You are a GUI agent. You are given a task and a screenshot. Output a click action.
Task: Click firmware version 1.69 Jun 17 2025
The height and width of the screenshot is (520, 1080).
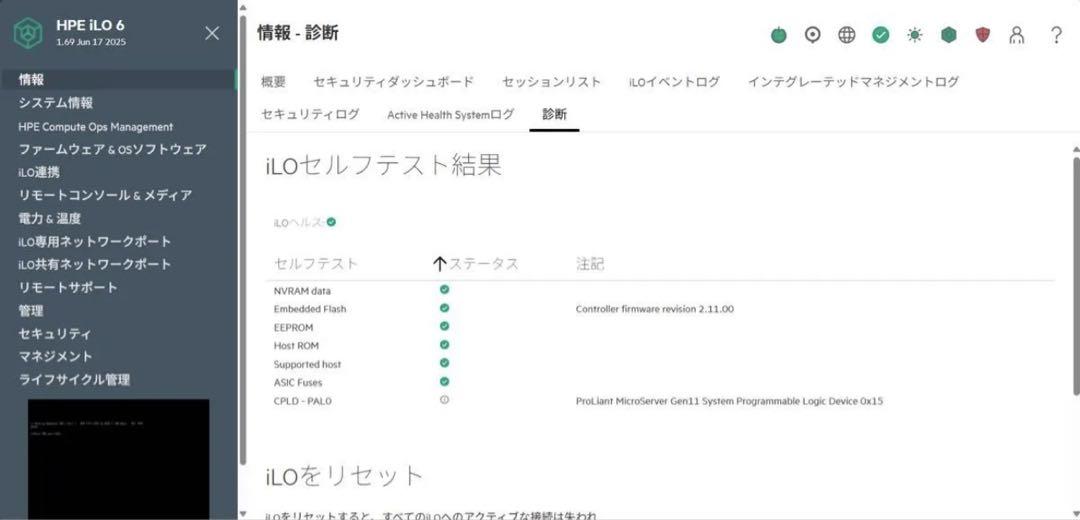pyautogui.click(x=91, y=42)
